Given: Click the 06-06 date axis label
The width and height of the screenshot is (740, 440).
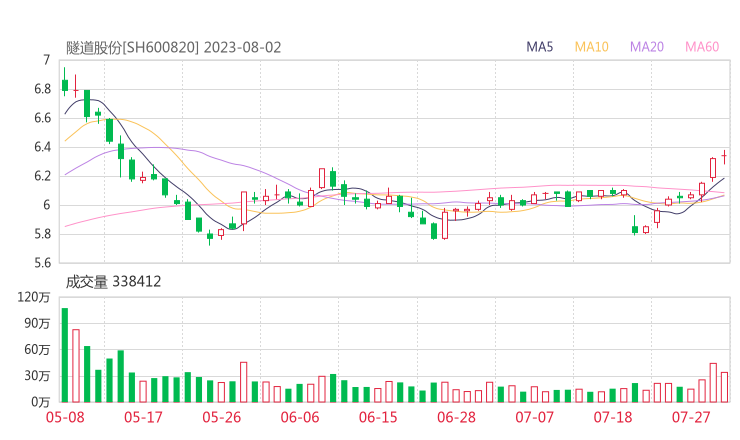Looking at the screenshot, I should (300, 417).
